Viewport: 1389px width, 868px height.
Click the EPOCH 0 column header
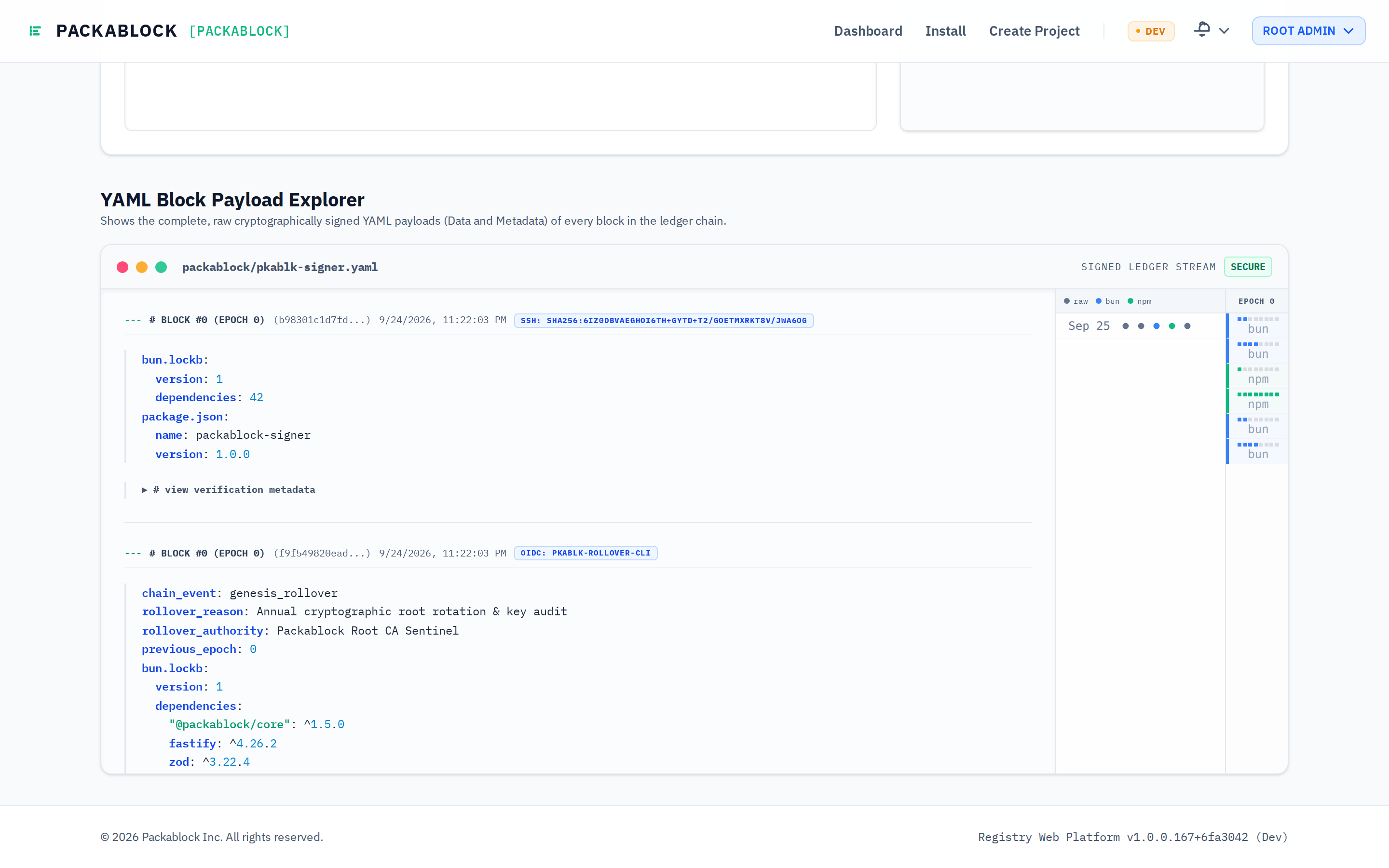click(x=1256, y=301)
